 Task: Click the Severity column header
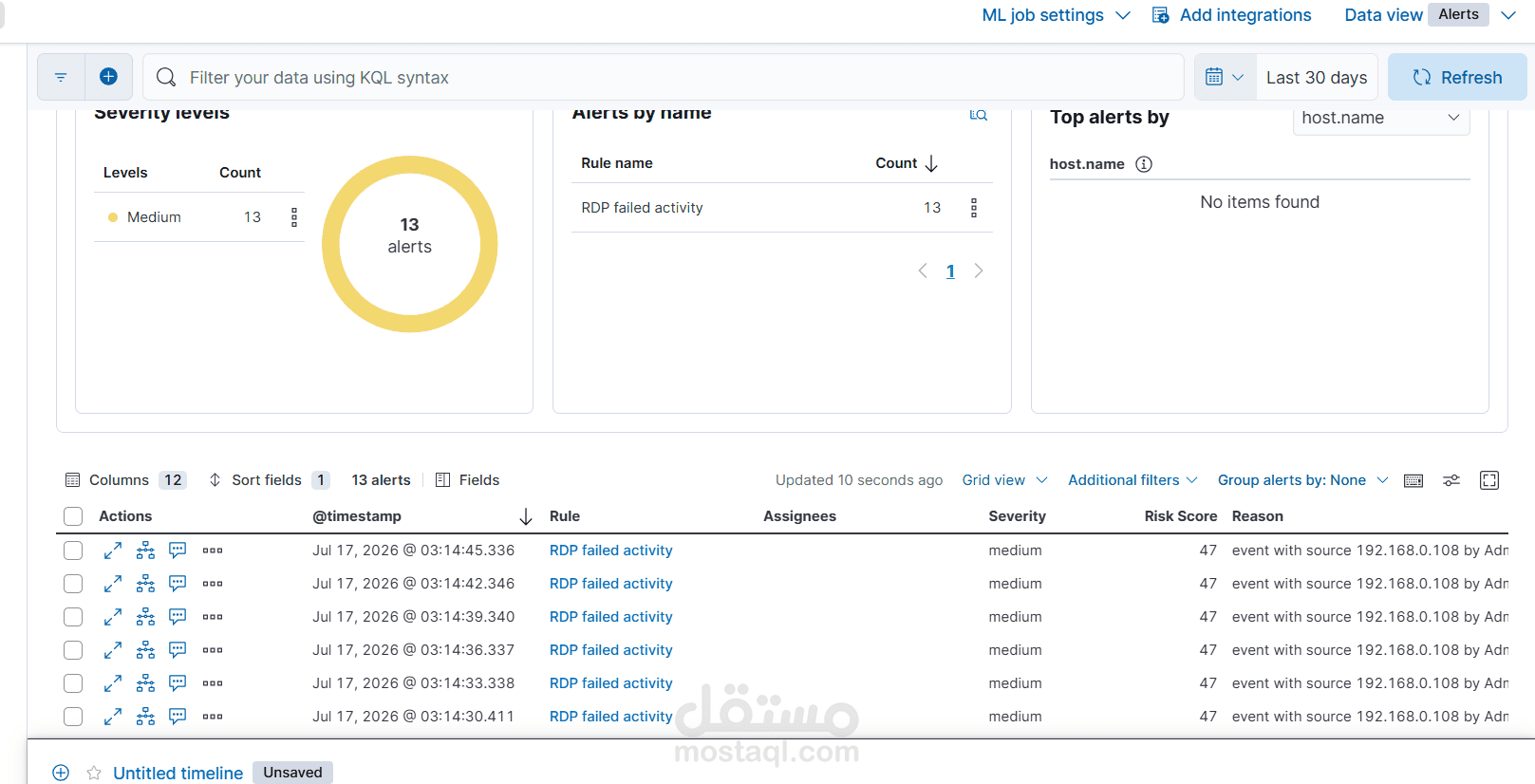pos(1017,516)
